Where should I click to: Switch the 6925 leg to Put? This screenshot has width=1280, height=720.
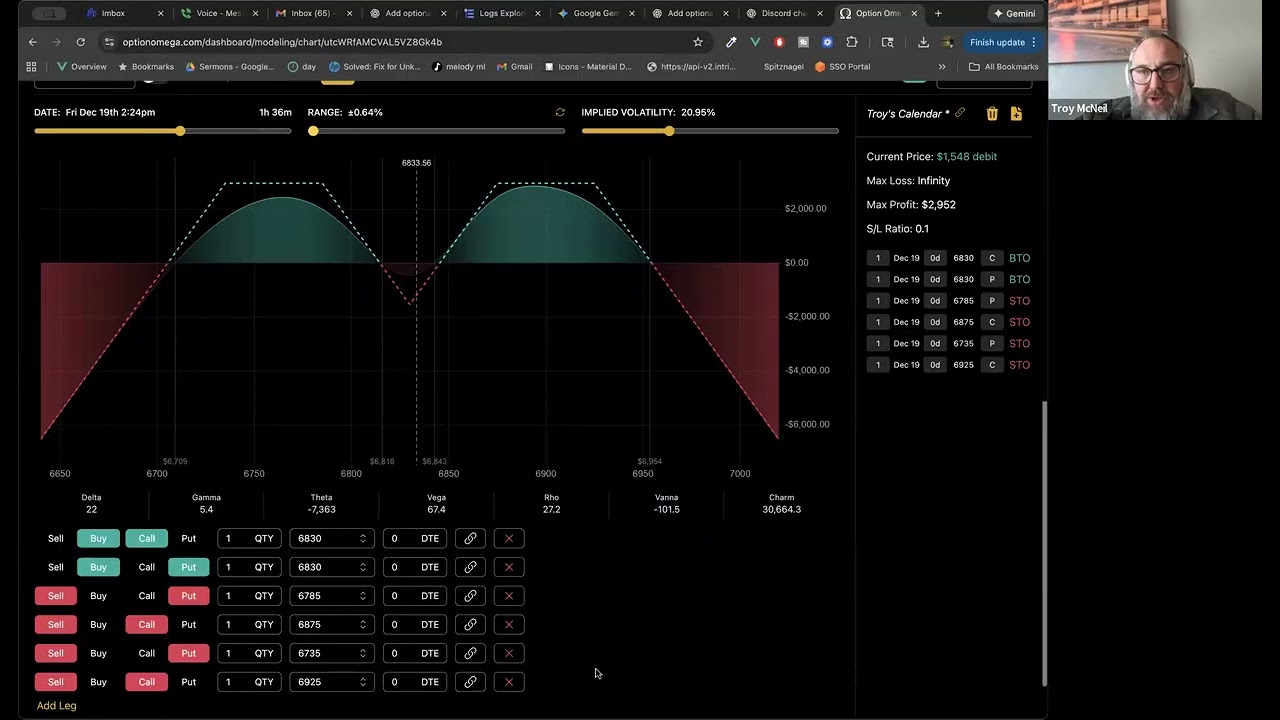(x=188, y=682)
